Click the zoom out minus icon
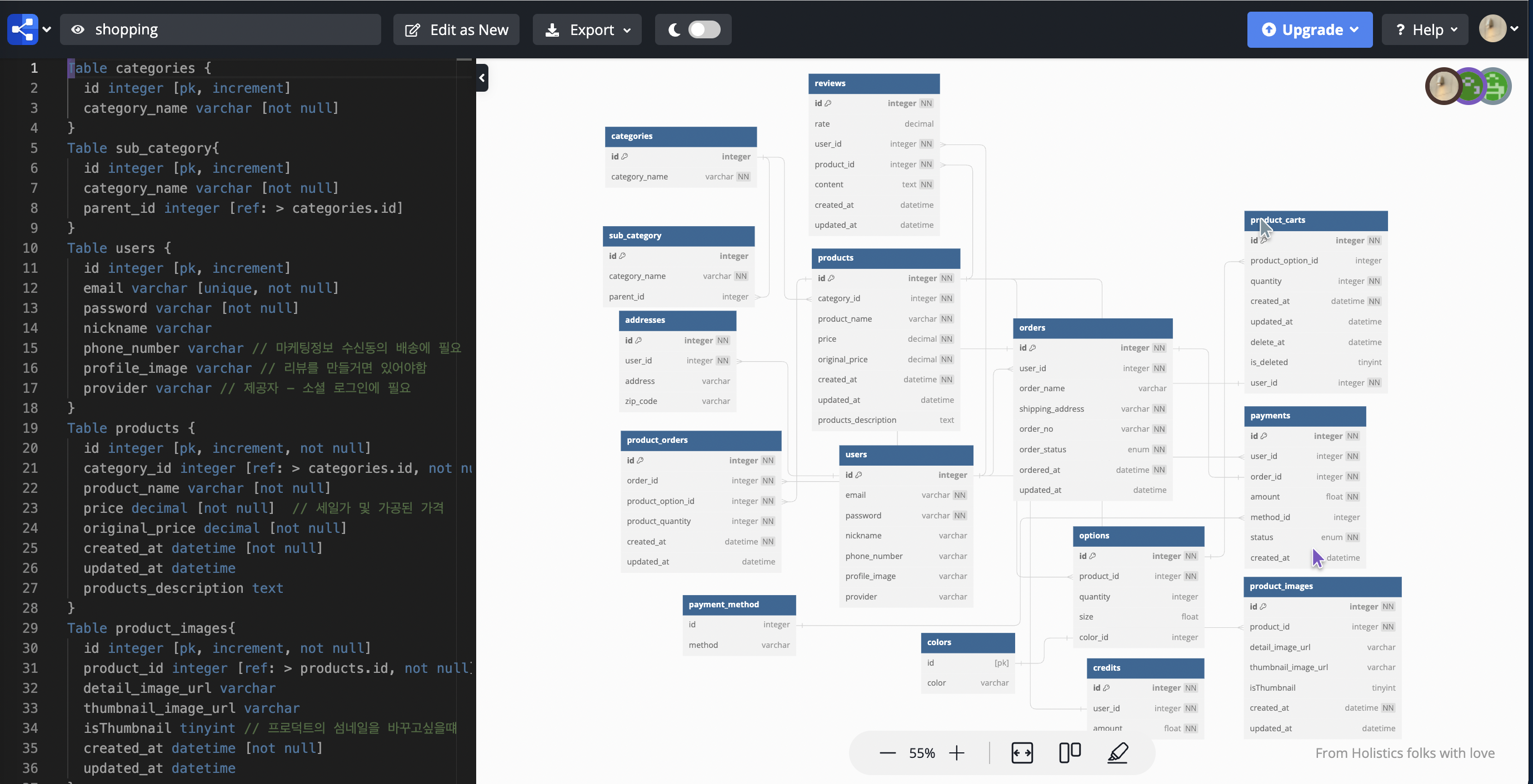 pyautogui.click(x=887, y=753)
